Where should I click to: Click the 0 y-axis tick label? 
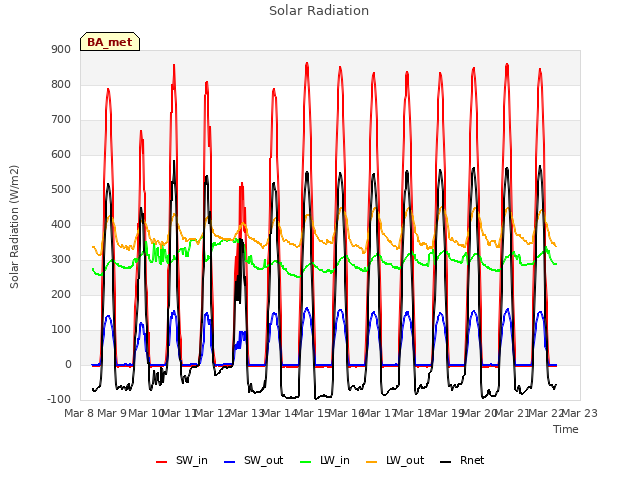68,364
